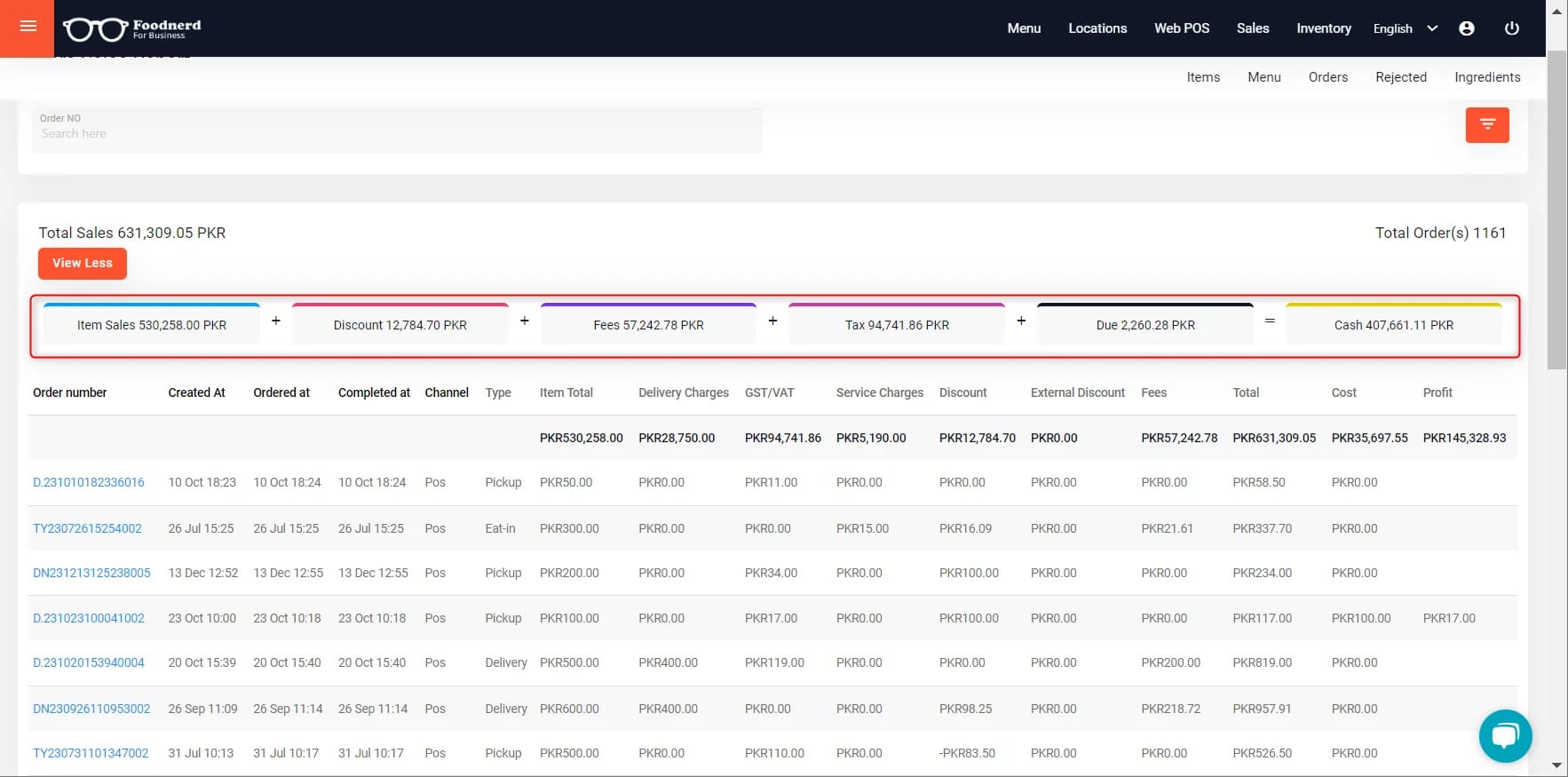This screenshot has width=1568, height=777.
Task: Click the total profit PKR145,328.93 cell
Action: coord(1464,438)
